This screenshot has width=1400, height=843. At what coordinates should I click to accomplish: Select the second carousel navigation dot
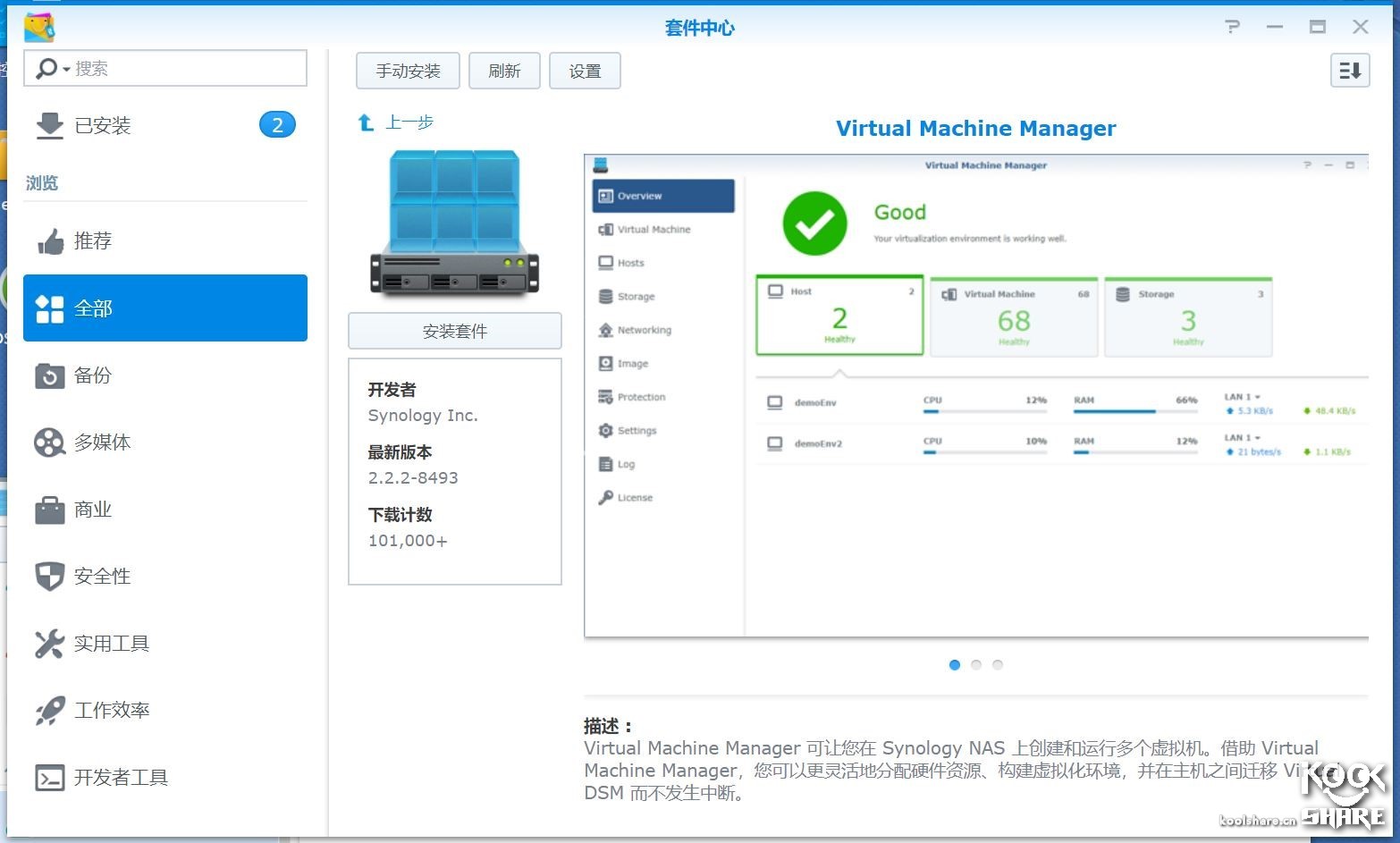(x=976, y=664)
